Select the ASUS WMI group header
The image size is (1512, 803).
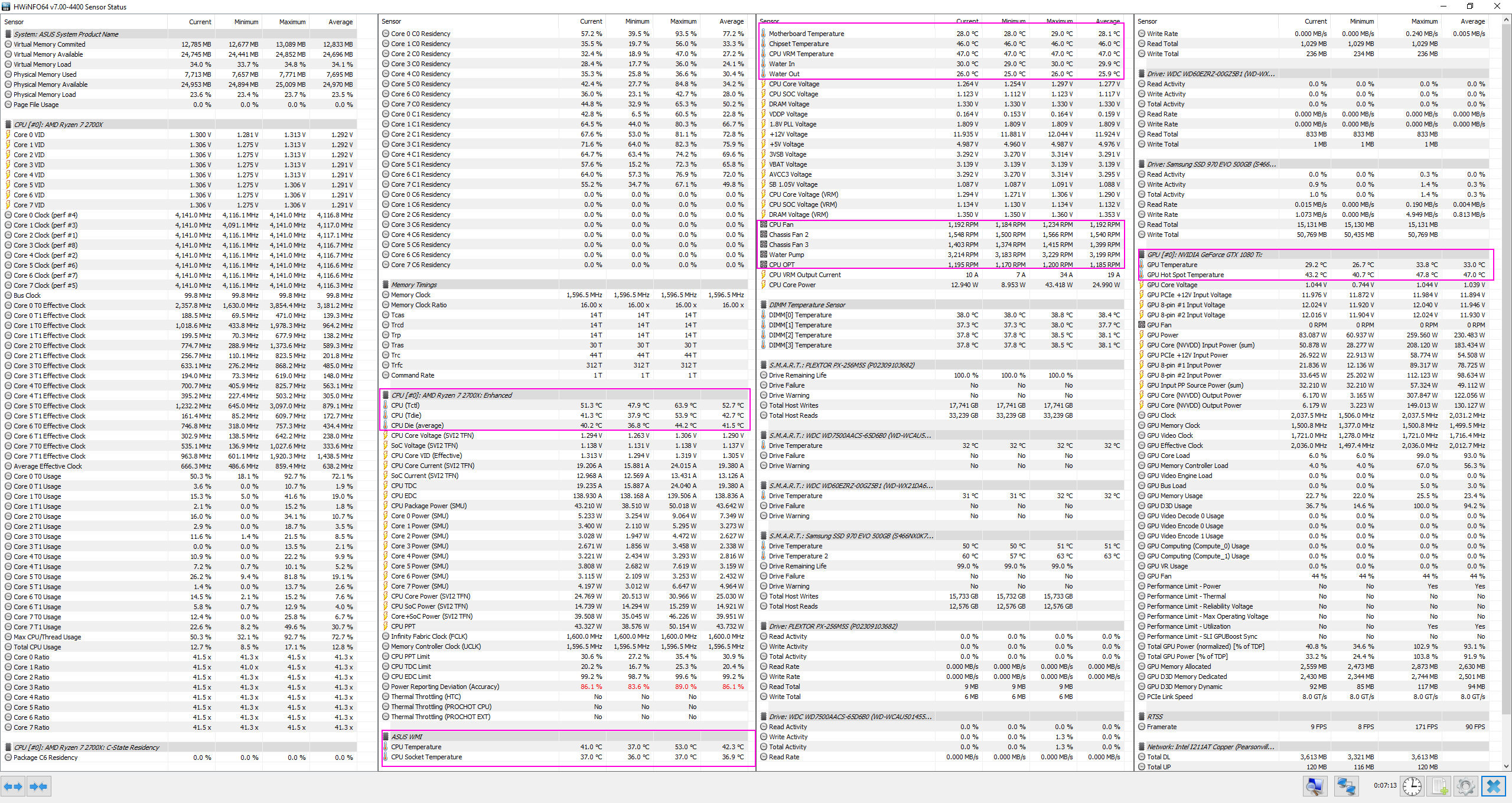pos(407,737)
